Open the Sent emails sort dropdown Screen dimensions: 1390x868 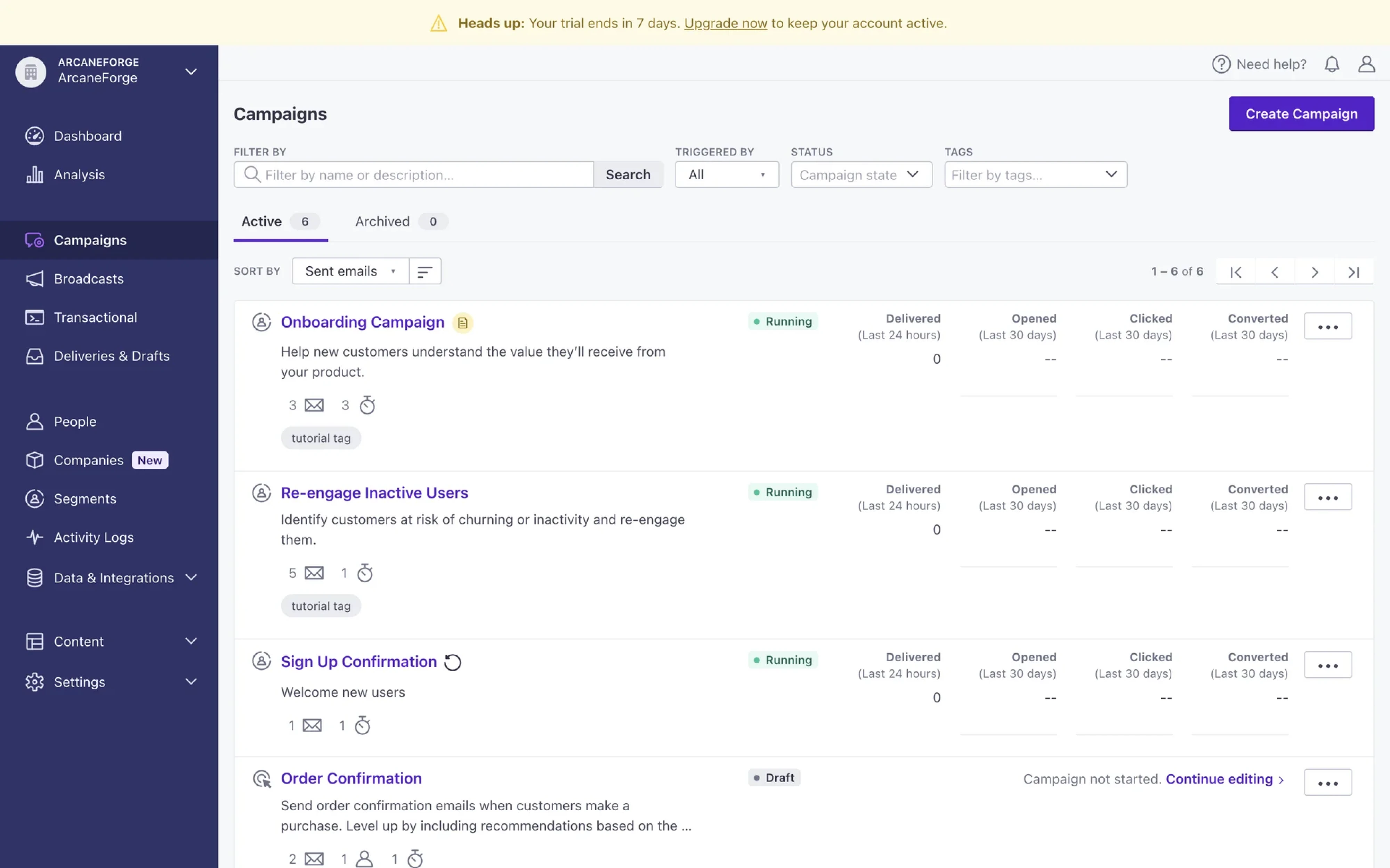point(350,271)
